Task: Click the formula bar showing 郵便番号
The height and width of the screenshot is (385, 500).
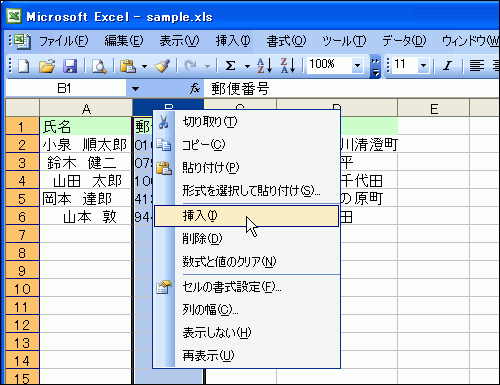Action: 352,89
